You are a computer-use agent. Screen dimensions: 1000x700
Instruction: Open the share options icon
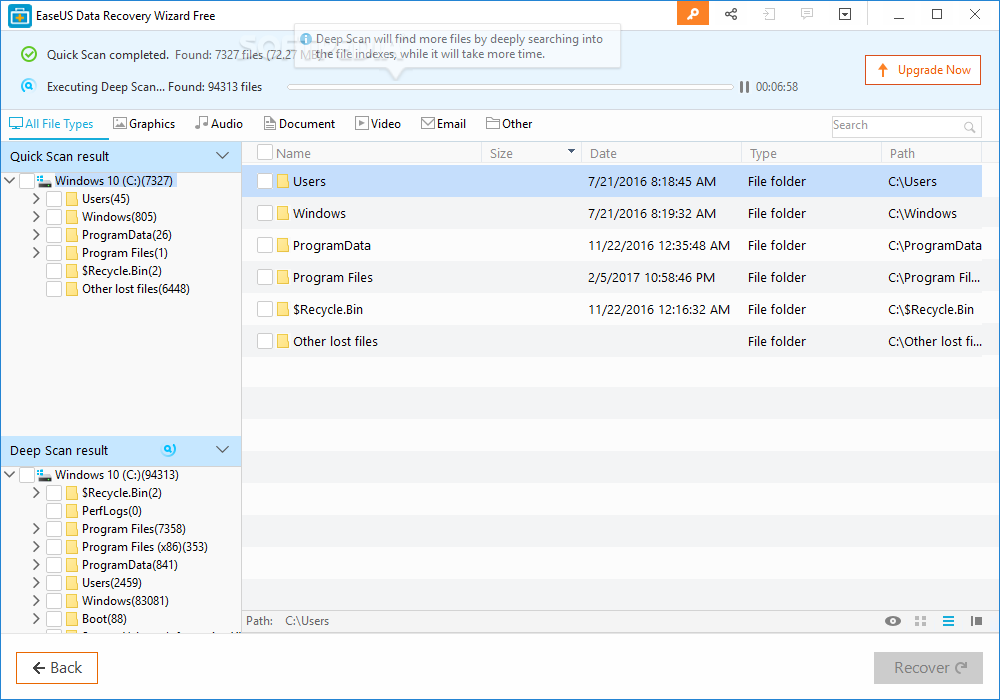click(x=731, y=14)
